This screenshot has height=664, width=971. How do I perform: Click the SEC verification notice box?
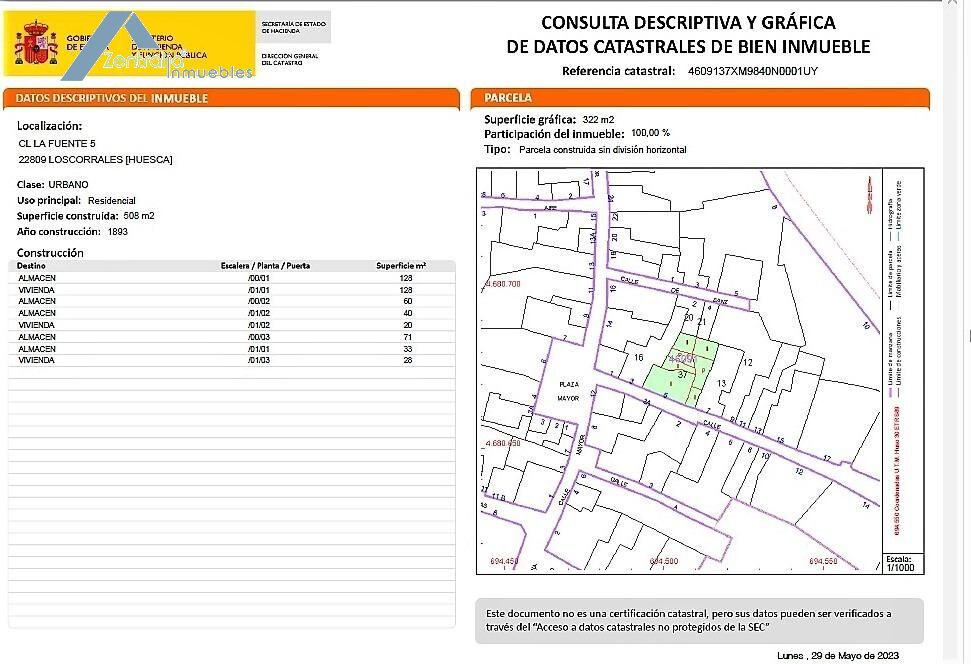pos(699,620)
